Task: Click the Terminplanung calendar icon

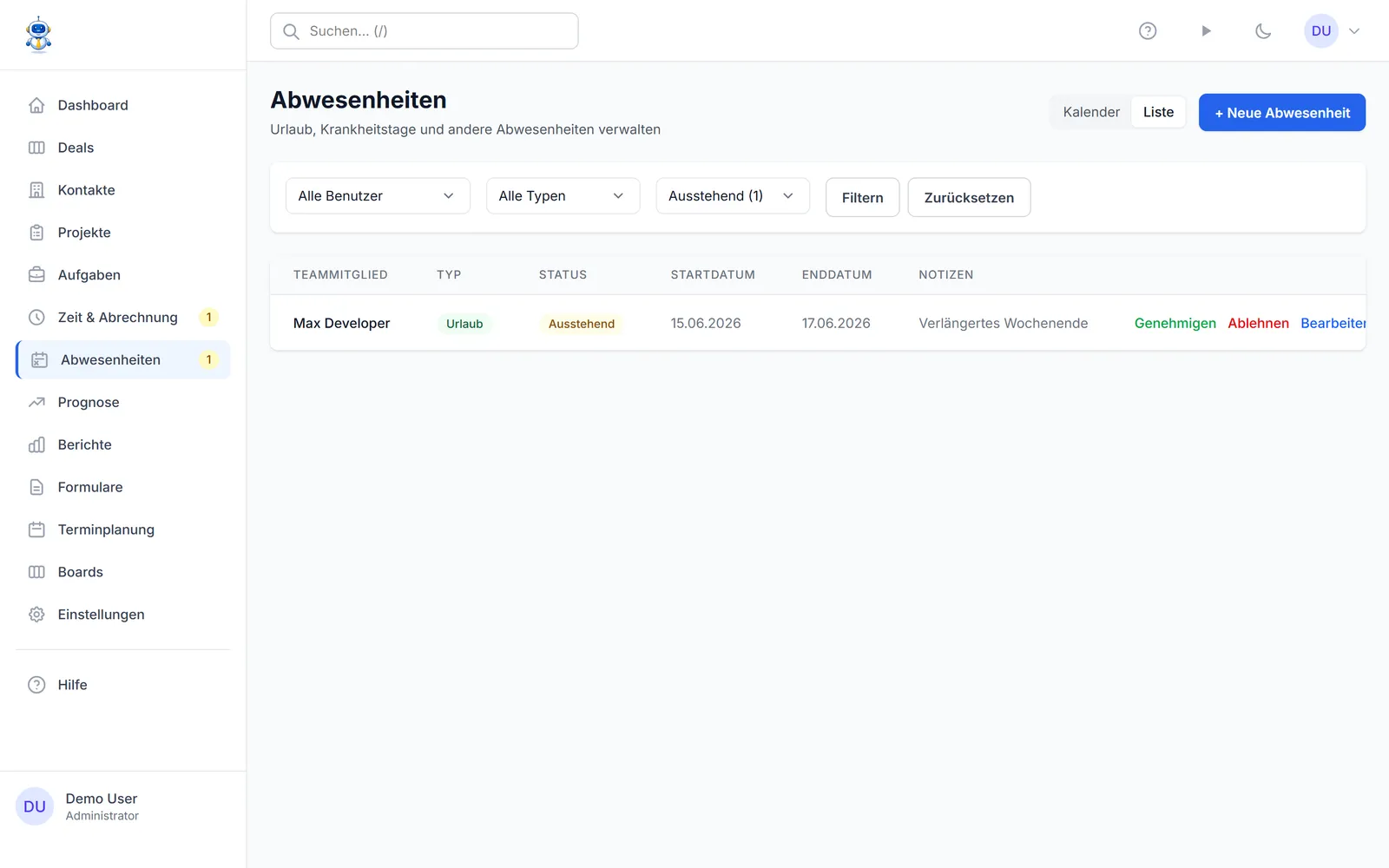Action: click(x=36, y=529)
